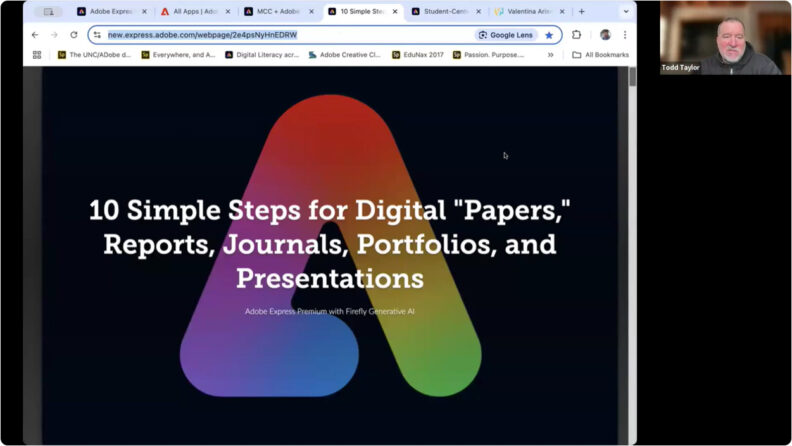Open the EduNax 2017 bookmark
This screenshot has height=446, width=792.
[418, 55]
